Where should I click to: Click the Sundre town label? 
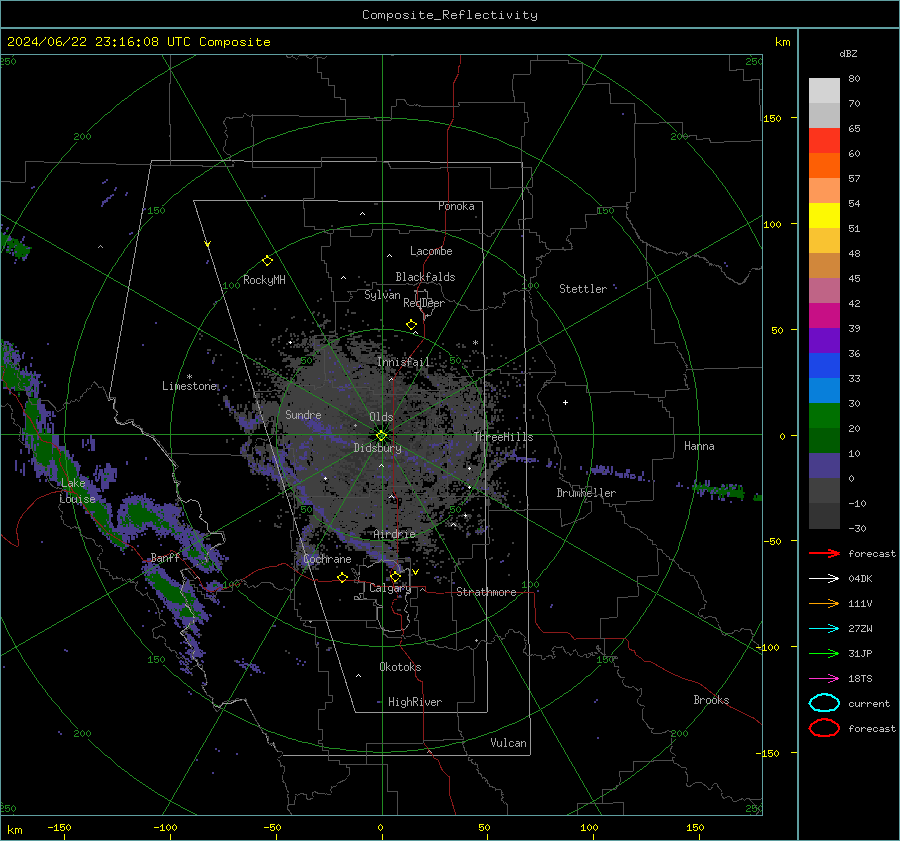[x=303, y=415]
